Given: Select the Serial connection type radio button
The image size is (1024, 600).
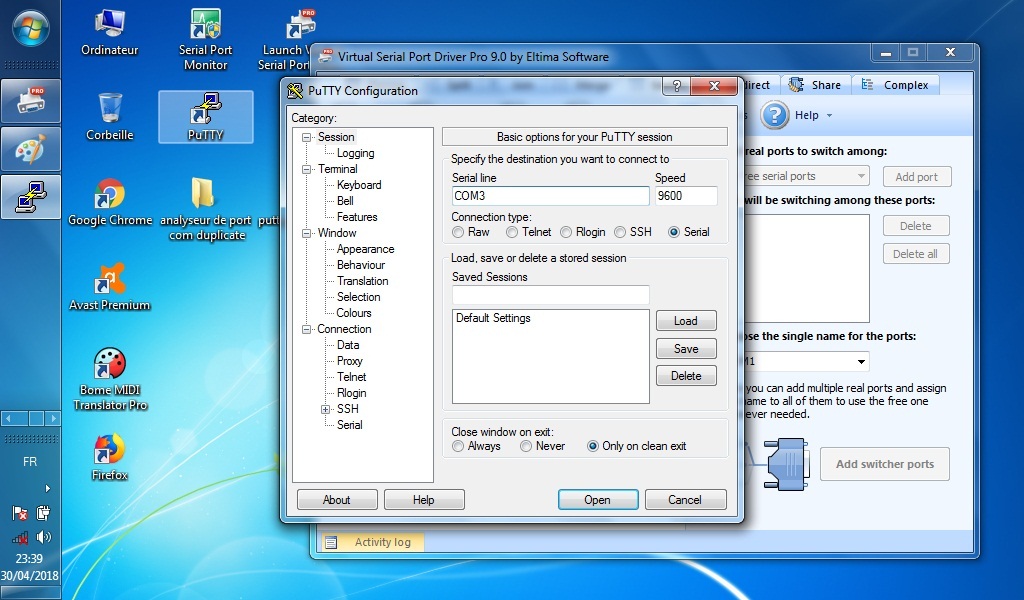Looking at the screenshot, I should coord(674,232).
